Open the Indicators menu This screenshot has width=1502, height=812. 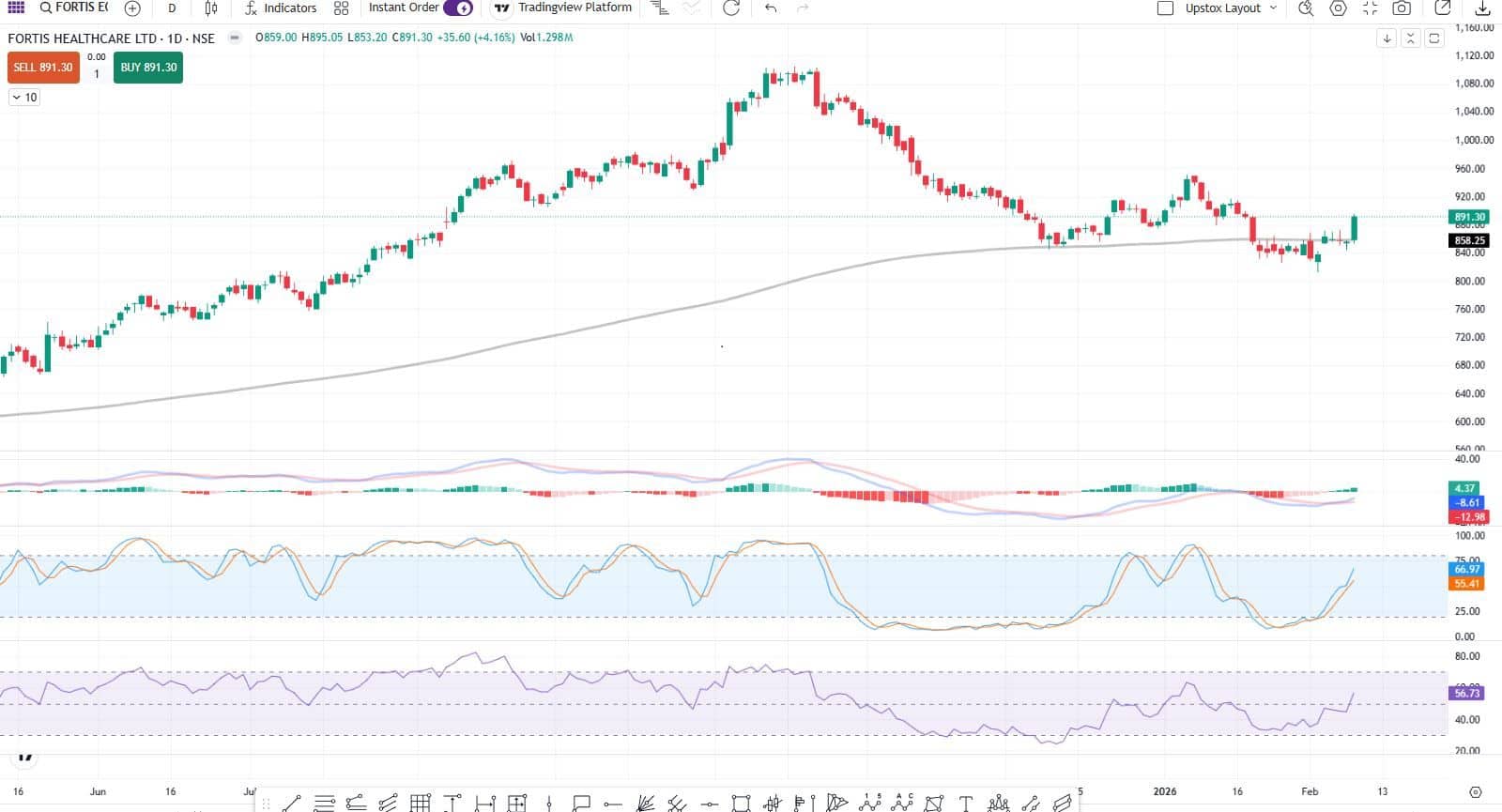(281, 8)
